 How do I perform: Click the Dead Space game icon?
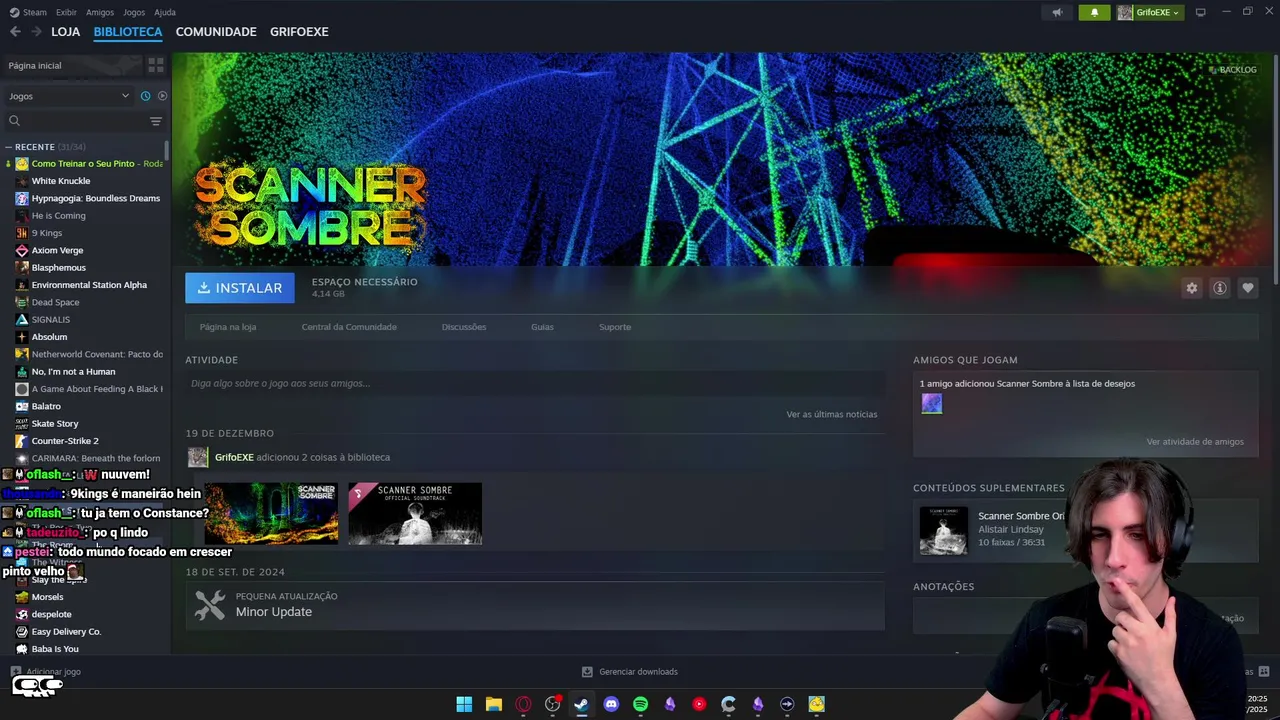22,302
